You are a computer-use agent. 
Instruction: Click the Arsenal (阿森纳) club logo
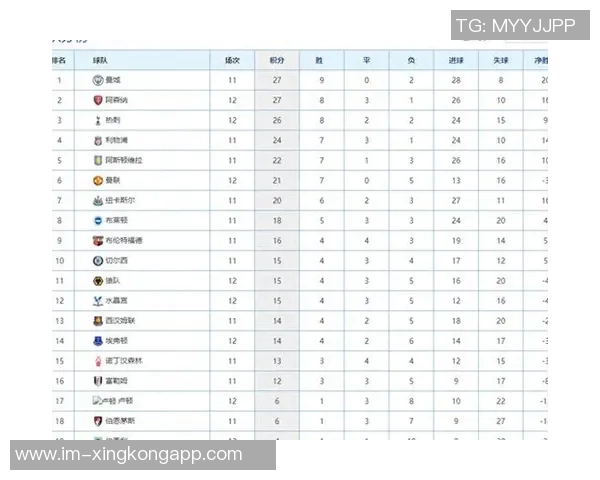pos(97,100)
